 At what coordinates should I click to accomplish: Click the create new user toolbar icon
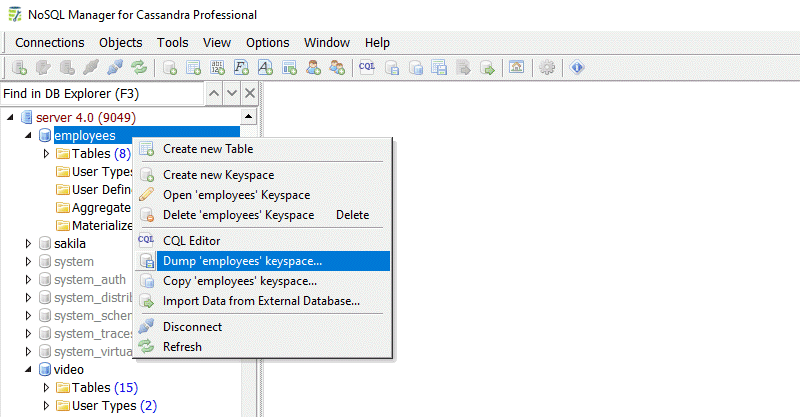pos(314,68)
